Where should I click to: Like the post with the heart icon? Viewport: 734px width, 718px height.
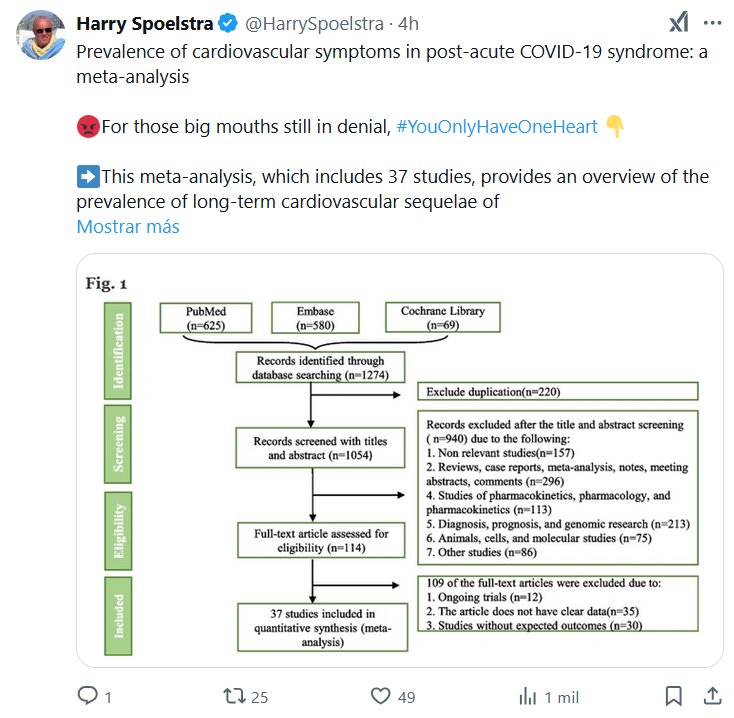pyautogui.click(x=380, y=696)
